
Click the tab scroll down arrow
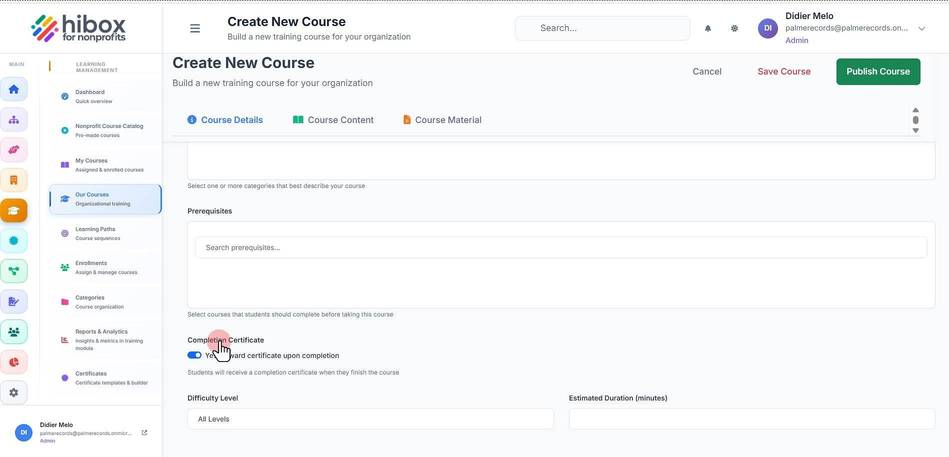pyautogui.click(x=915, y=130)
